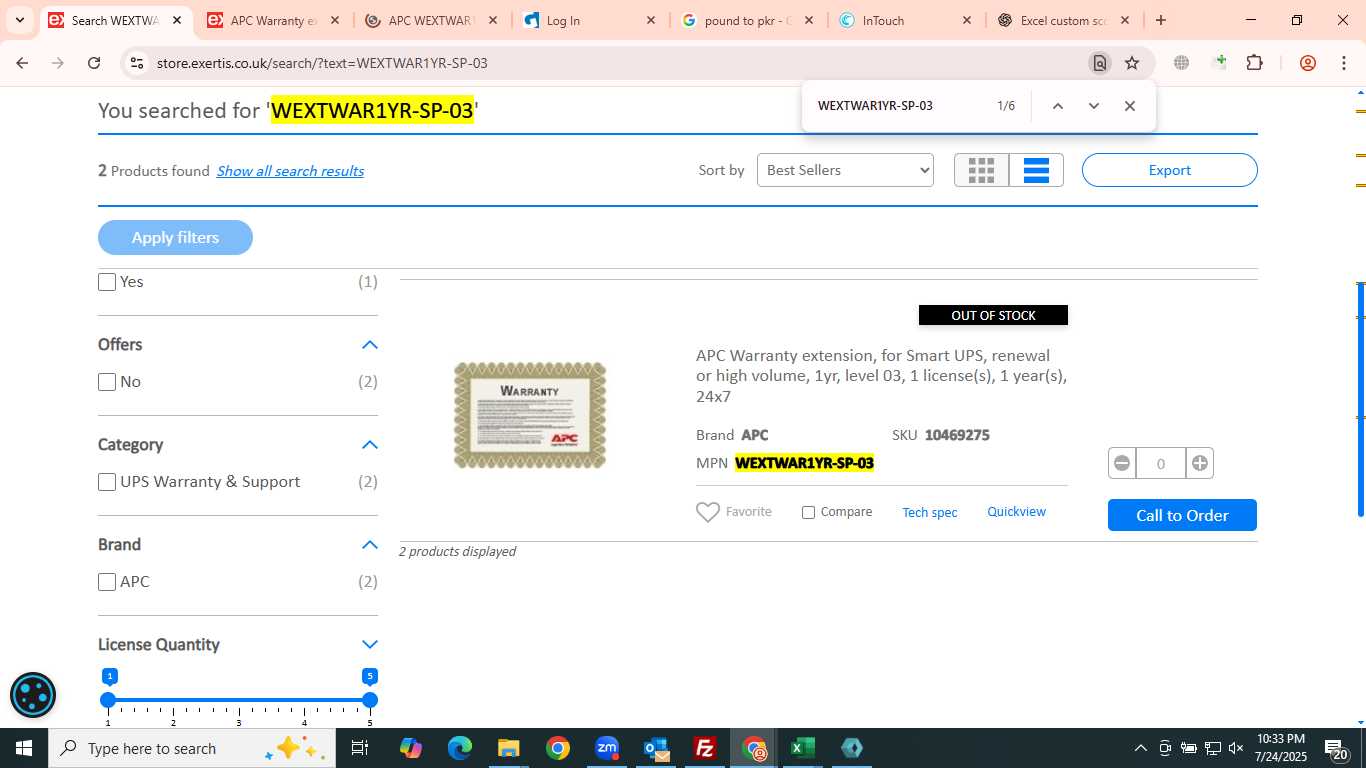The width and height of the screenshot is (1366, 768).
Task: Open Copilot from the taskbar
Action: (411, 748)
